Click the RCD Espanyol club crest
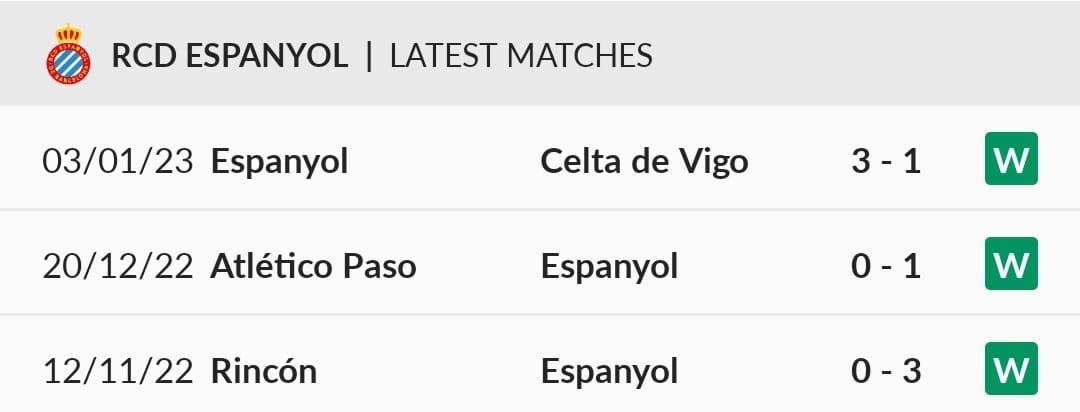Image resolution: width=1080 pixels, height=412 pixels. 68,54
